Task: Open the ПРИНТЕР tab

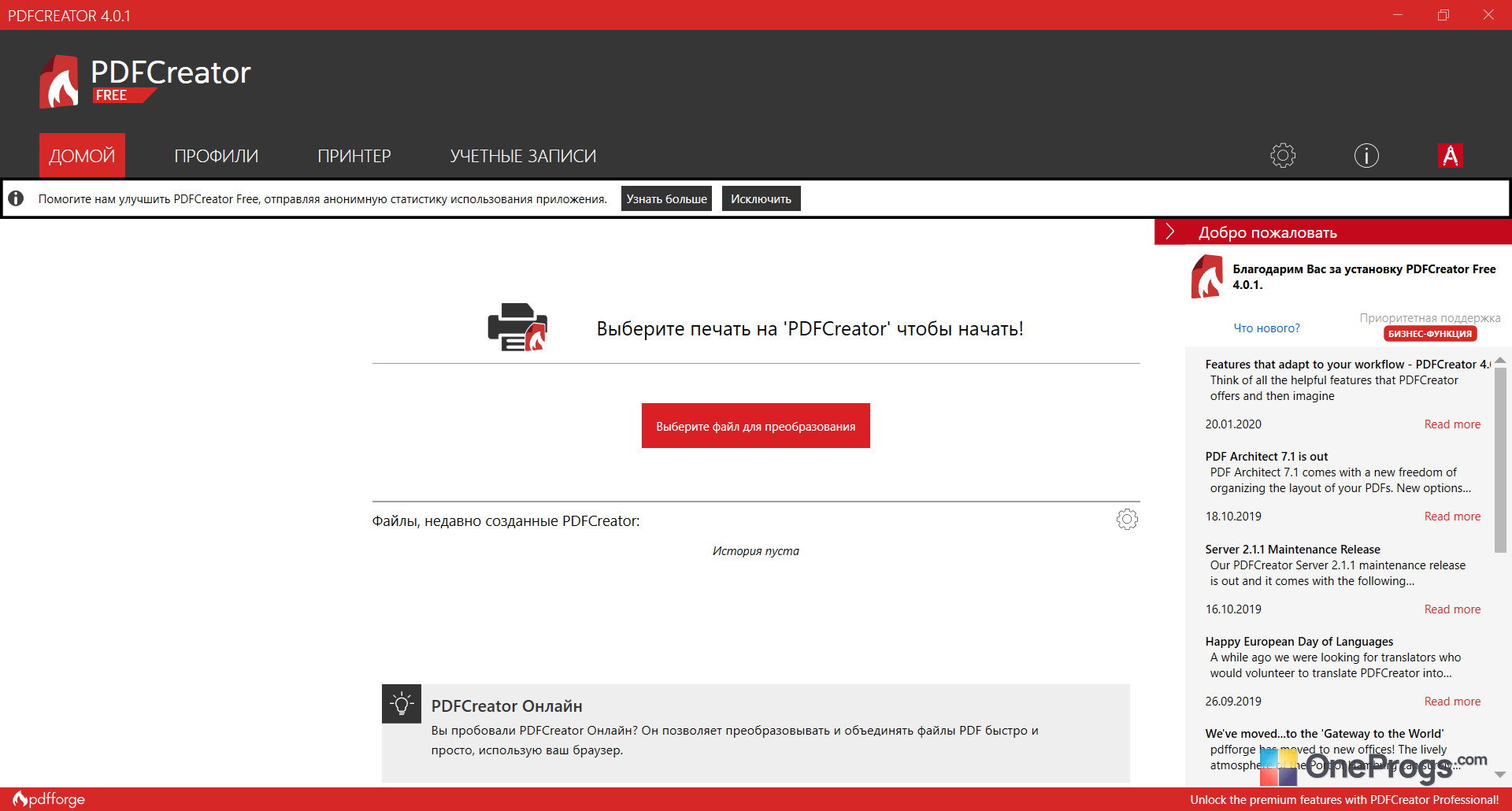Action: 354,156
